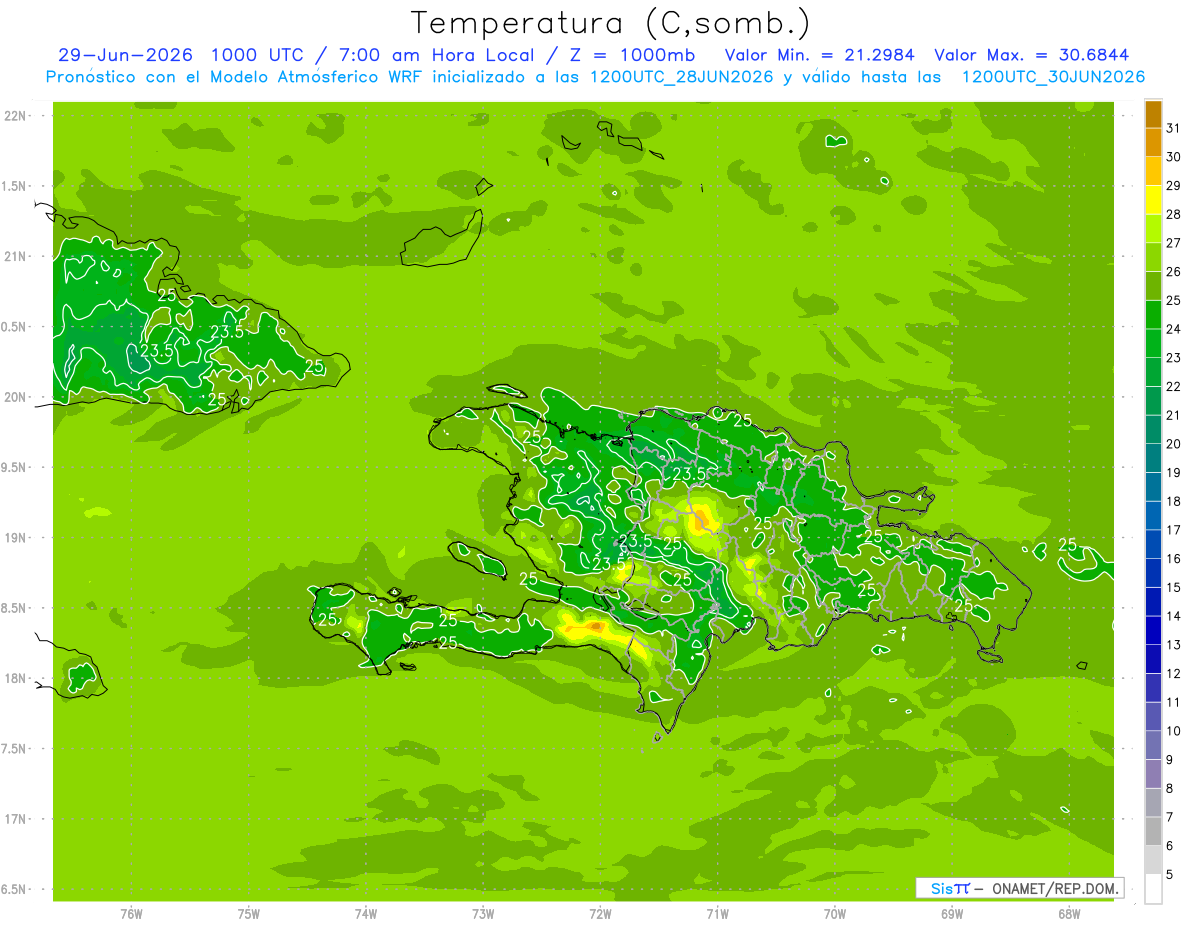Click the "71W" longitude axis label
Screen dimensions: 1200x927
click(x=717, y=914)
